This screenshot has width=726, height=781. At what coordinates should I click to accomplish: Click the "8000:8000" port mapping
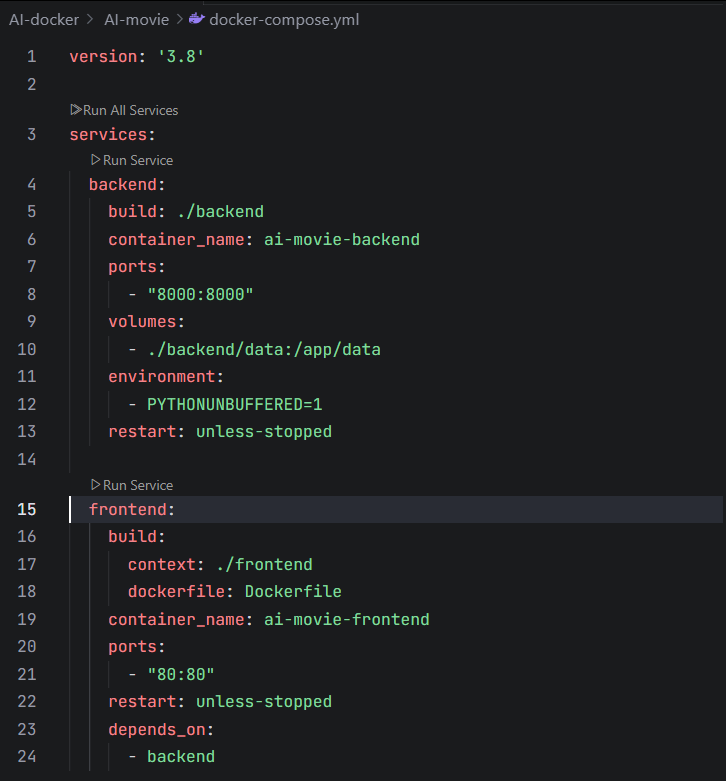200,294
